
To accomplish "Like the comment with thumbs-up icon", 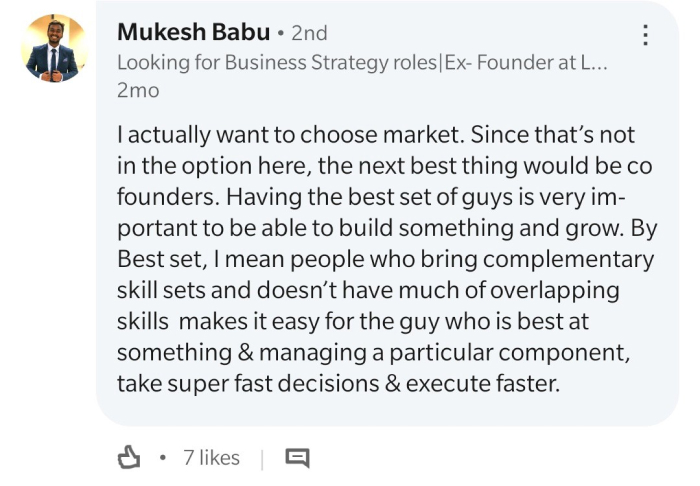I will click(x=129, y=457).
